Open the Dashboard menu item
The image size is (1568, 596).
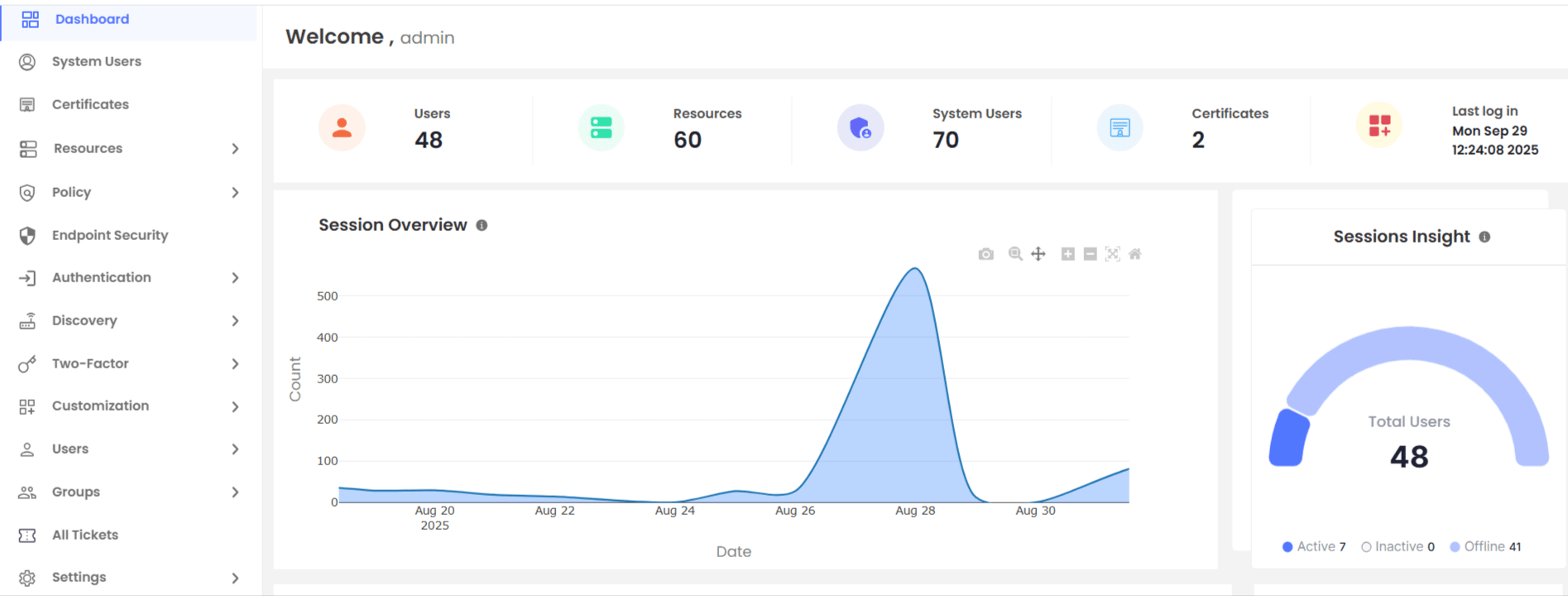click(x=92, y=19)
